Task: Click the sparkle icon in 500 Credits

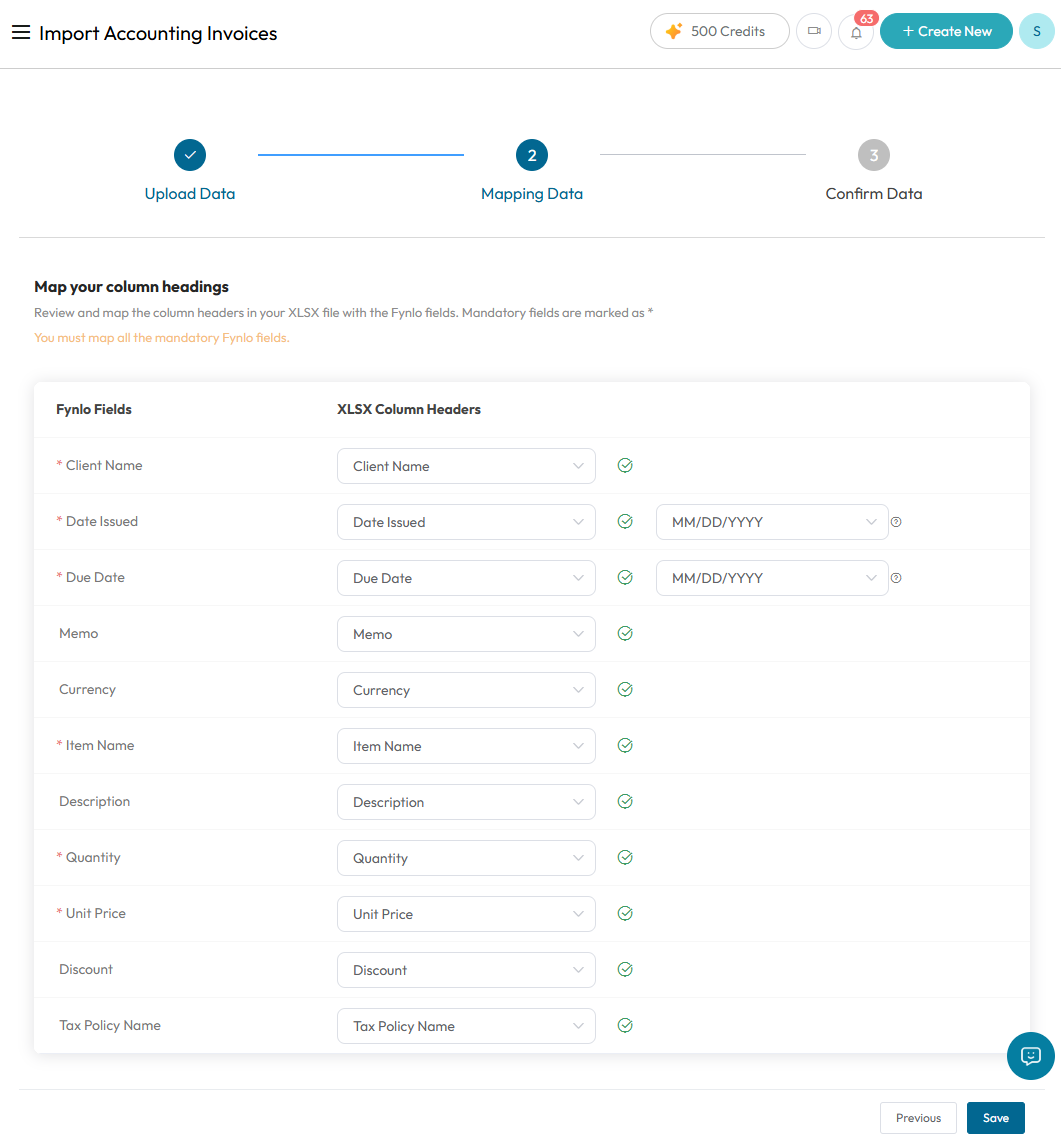Action: tap(674, 31)
